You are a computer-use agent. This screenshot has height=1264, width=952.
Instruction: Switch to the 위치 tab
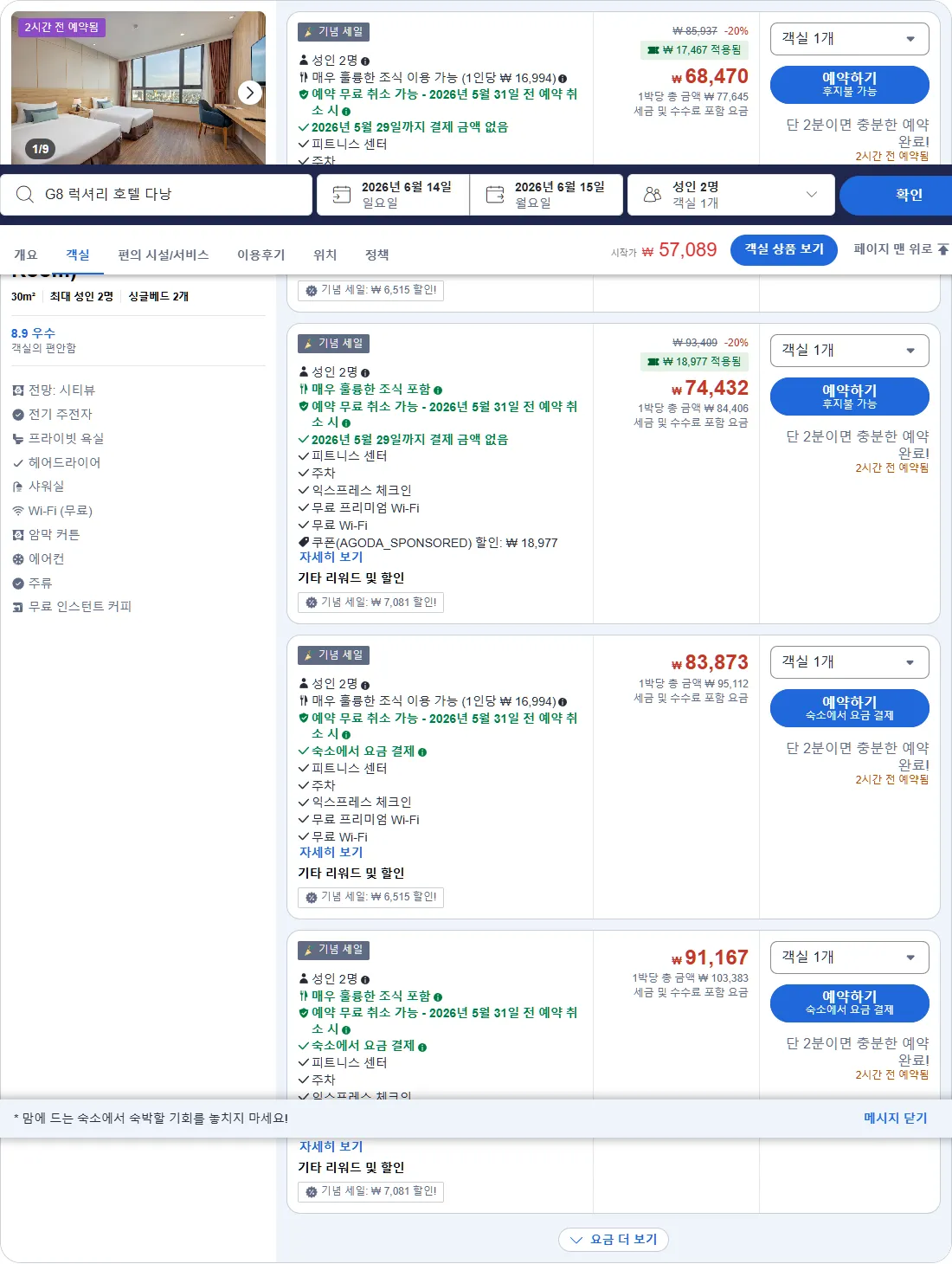point(325,255)
